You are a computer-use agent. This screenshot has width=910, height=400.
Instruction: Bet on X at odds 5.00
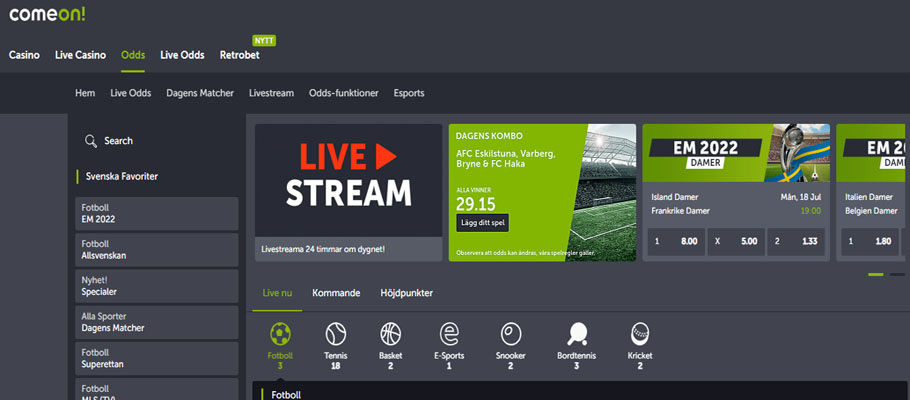pos(736,242)
